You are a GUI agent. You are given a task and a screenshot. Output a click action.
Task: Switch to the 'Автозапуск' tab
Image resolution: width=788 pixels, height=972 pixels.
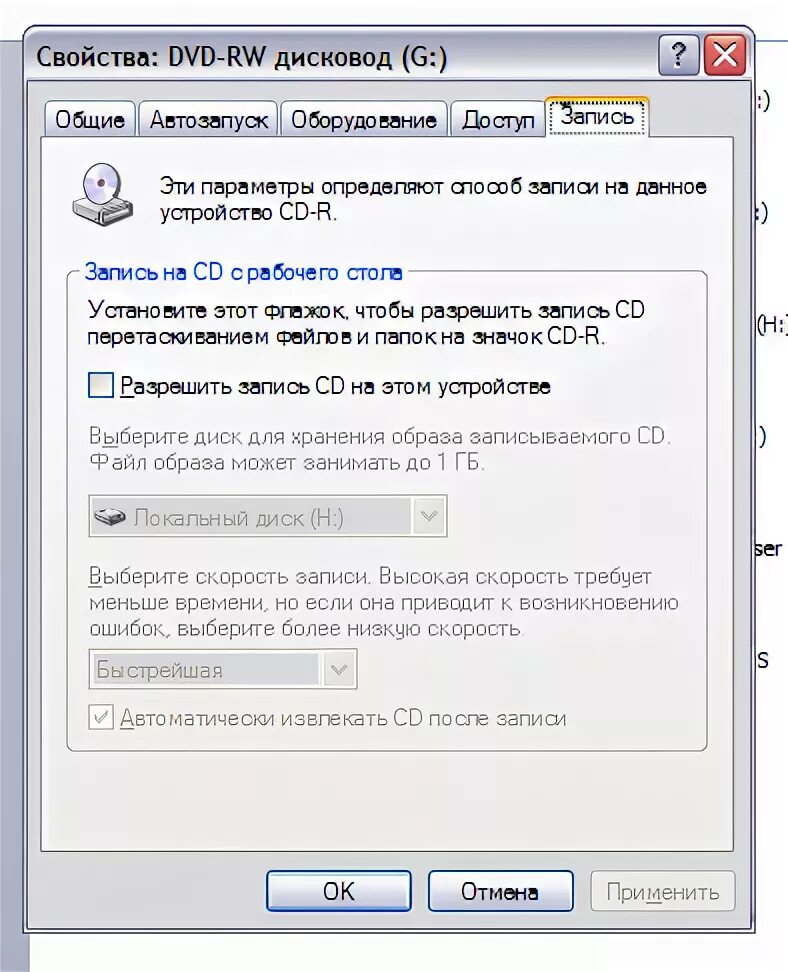tap(208, 119)
